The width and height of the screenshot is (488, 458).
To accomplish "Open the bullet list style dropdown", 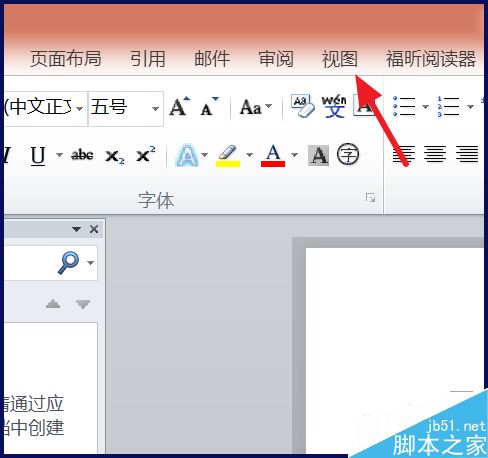I will [425, 107].
